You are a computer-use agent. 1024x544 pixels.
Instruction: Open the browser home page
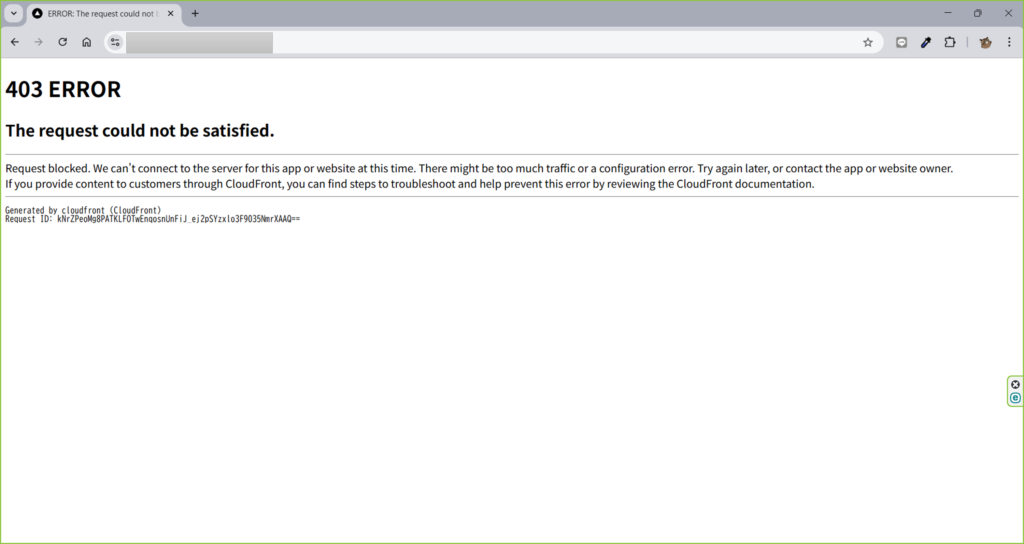click(87, 42)
